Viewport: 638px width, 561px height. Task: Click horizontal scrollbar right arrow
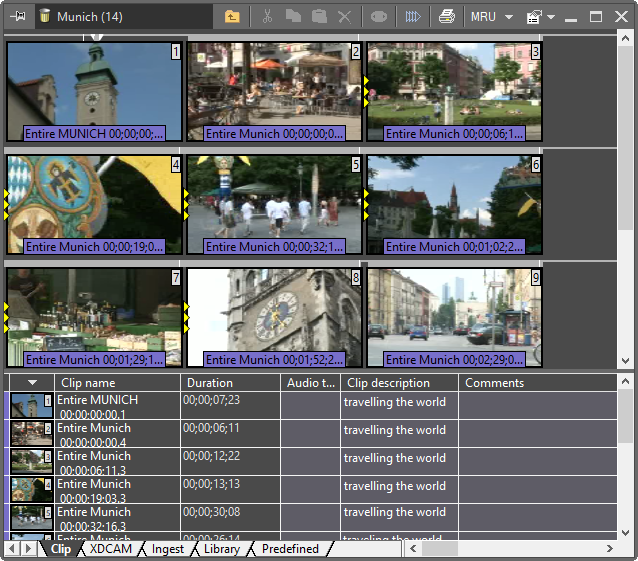click(610, 549)
